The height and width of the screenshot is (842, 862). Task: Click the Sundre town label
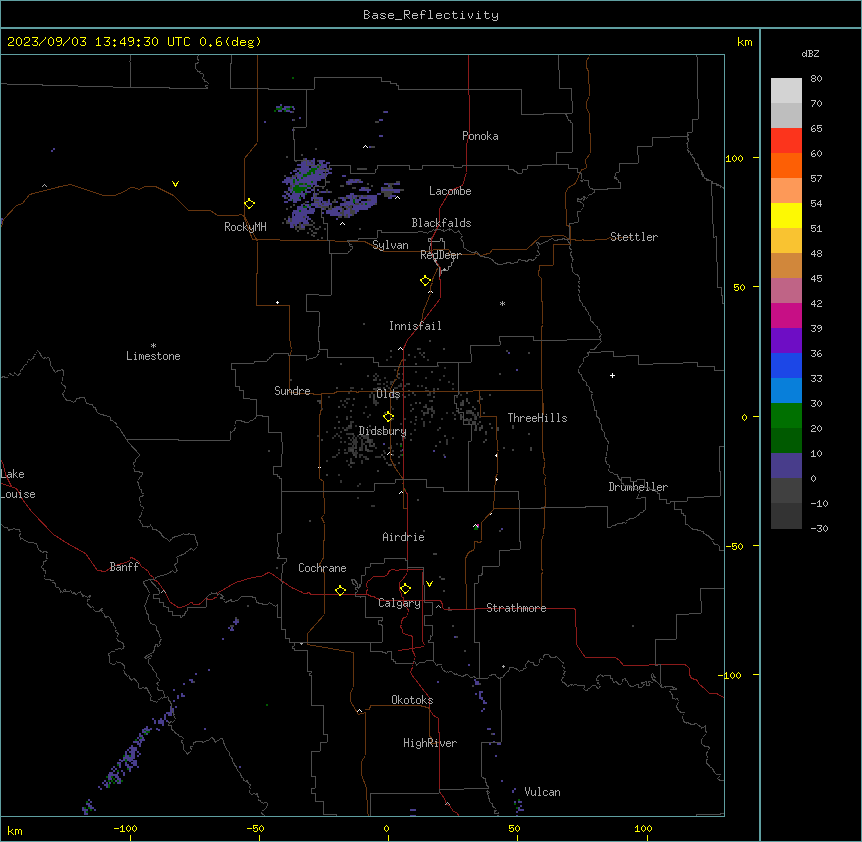(292, 391)
